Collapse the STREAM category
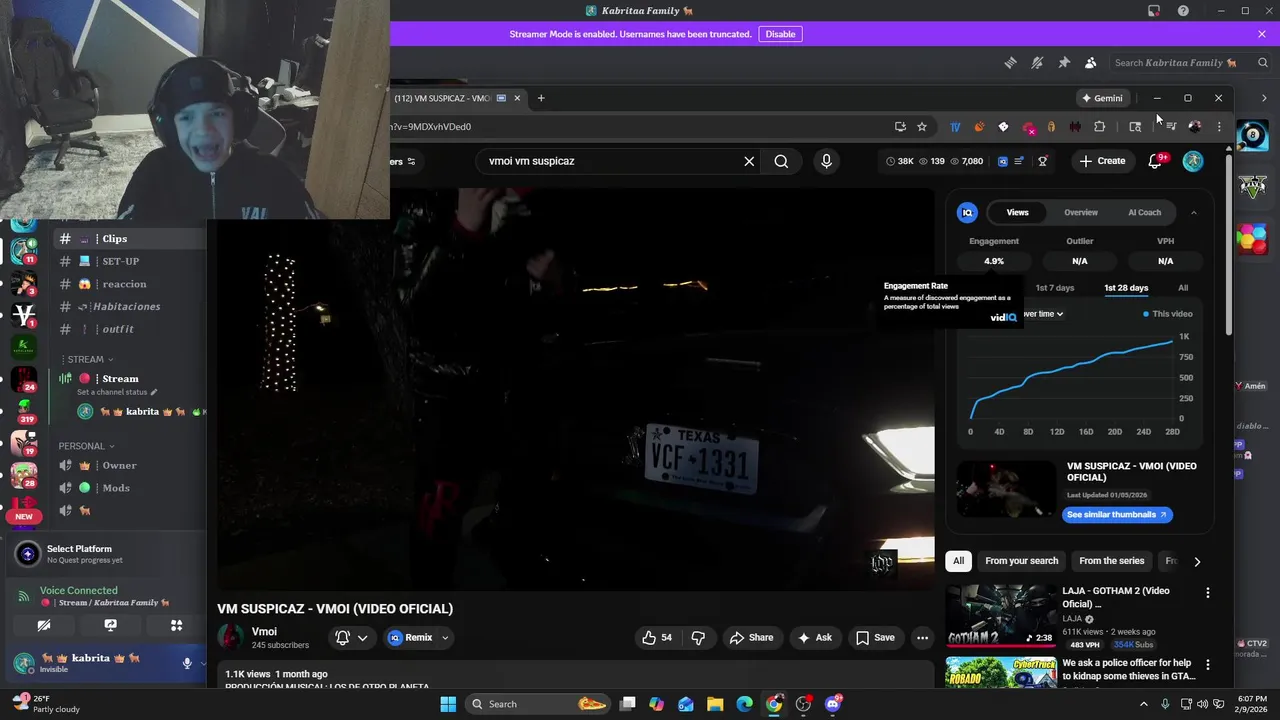The width and height of the screenshot is (1280, 720). [86, 359]
